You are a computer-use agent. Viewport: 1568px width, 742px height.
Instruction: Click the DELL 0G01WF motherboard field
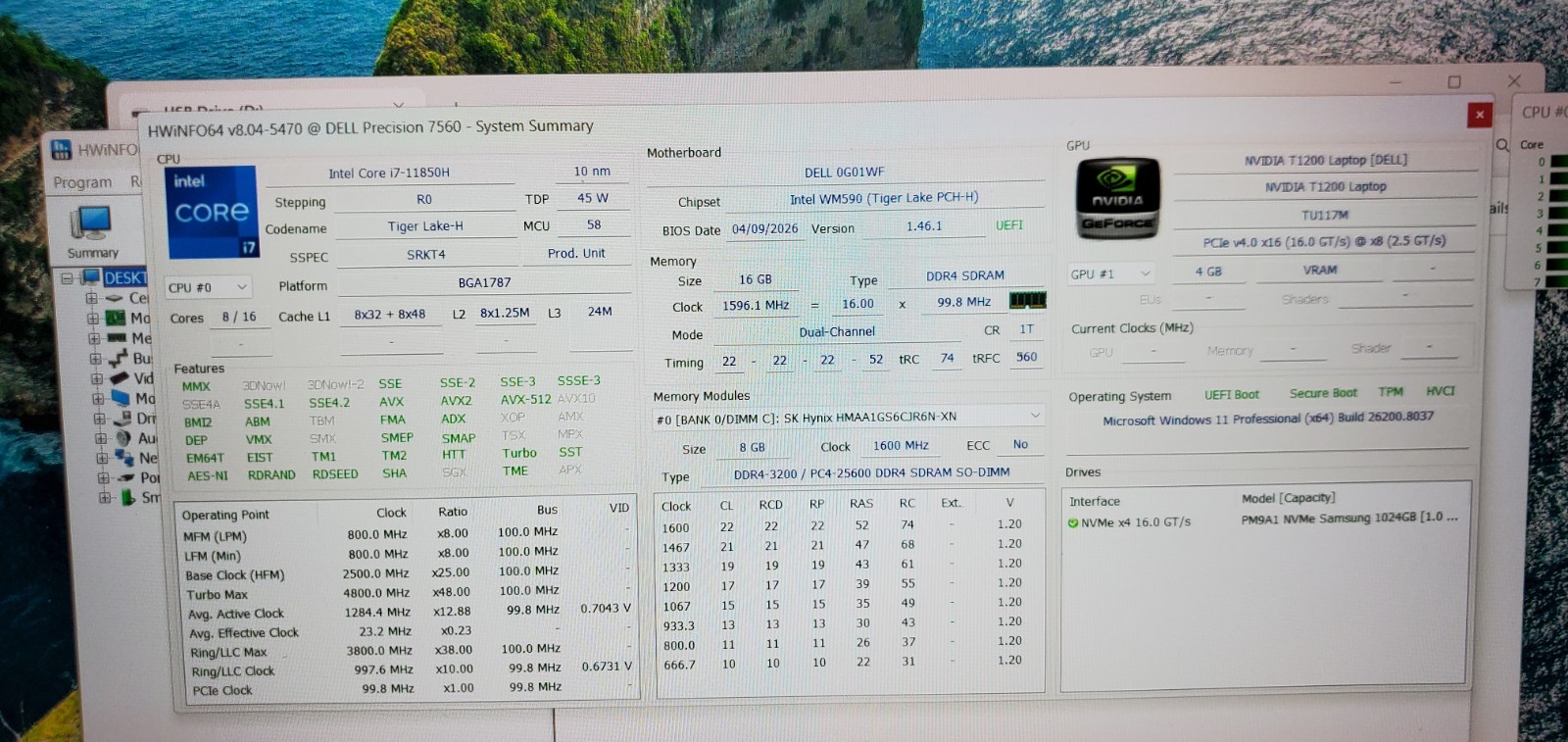tap(845, 173)
